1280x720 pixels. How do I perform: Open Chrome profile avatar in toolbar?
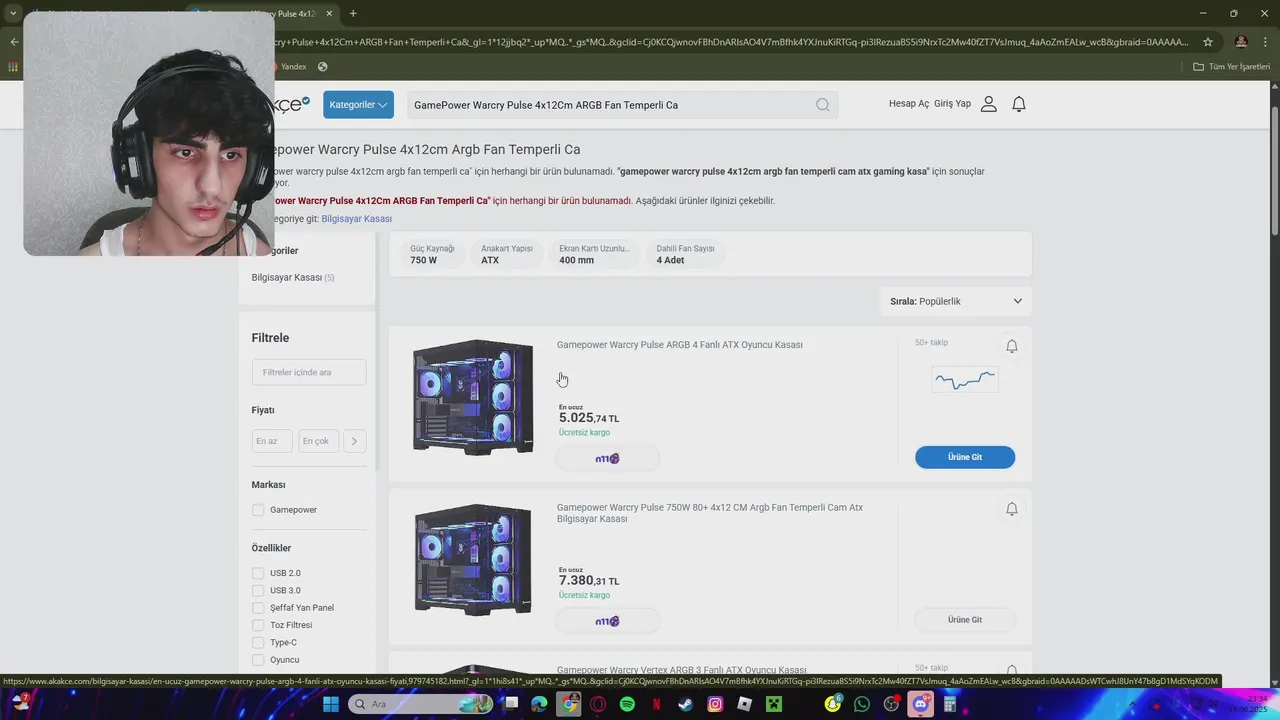[1241, 42]
